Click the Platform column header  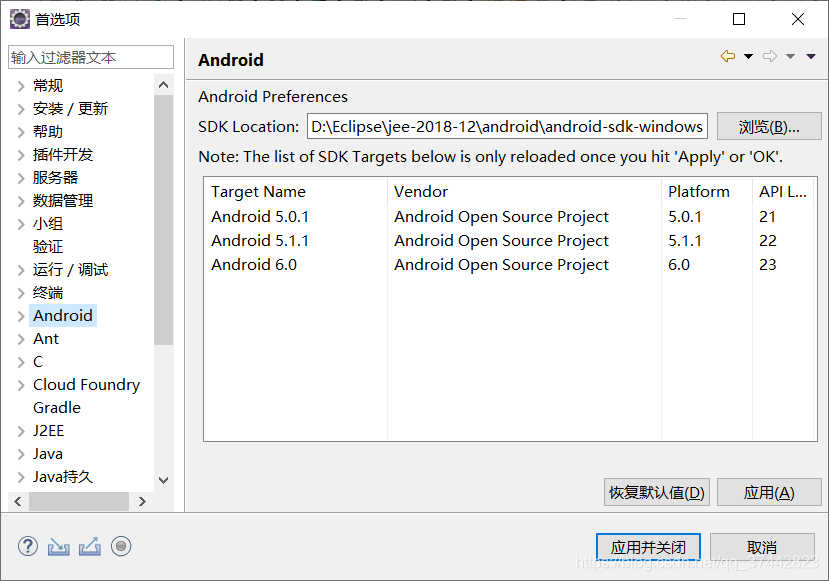706,191
